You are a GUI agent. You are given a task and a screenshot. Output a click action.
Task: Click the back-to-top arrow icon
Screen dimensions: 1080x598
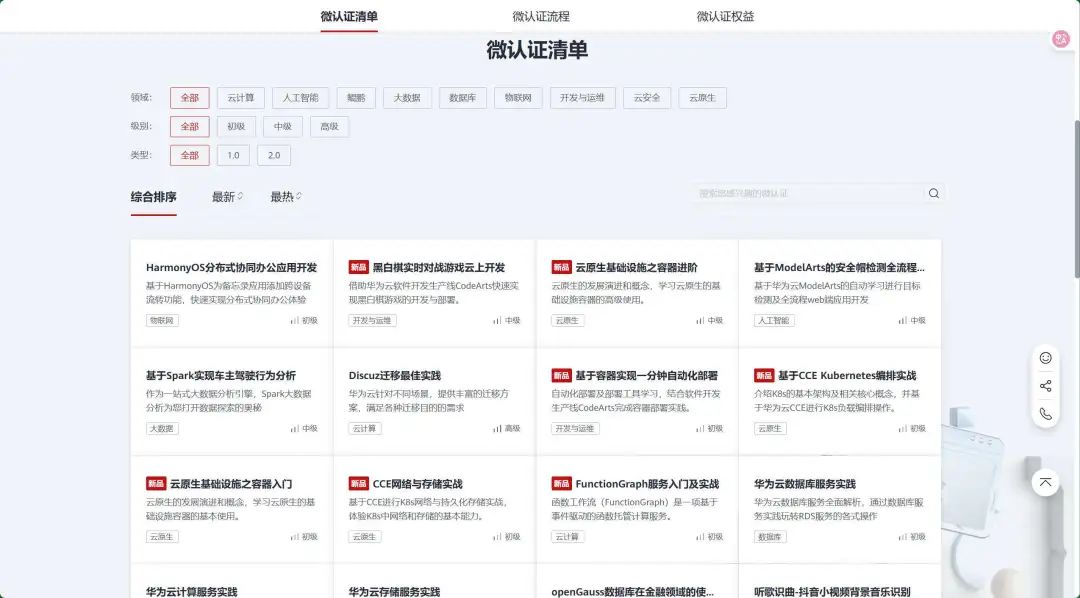[1046, 482]
